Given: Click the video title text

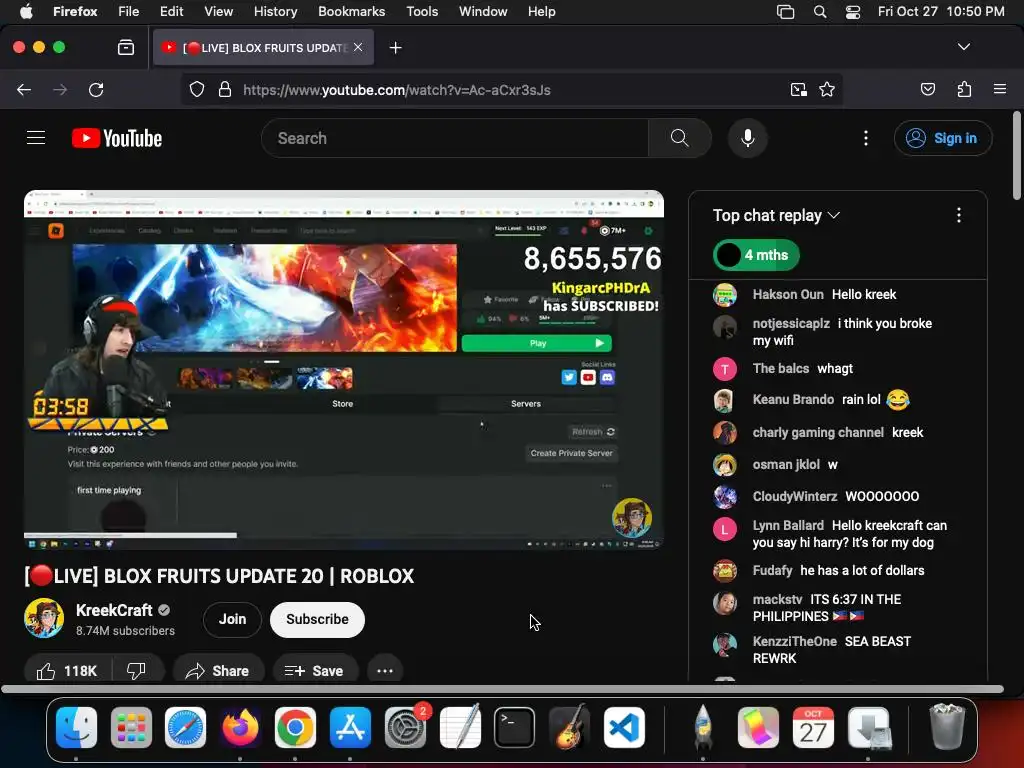Looking at the screenshot, I should 219,576.
